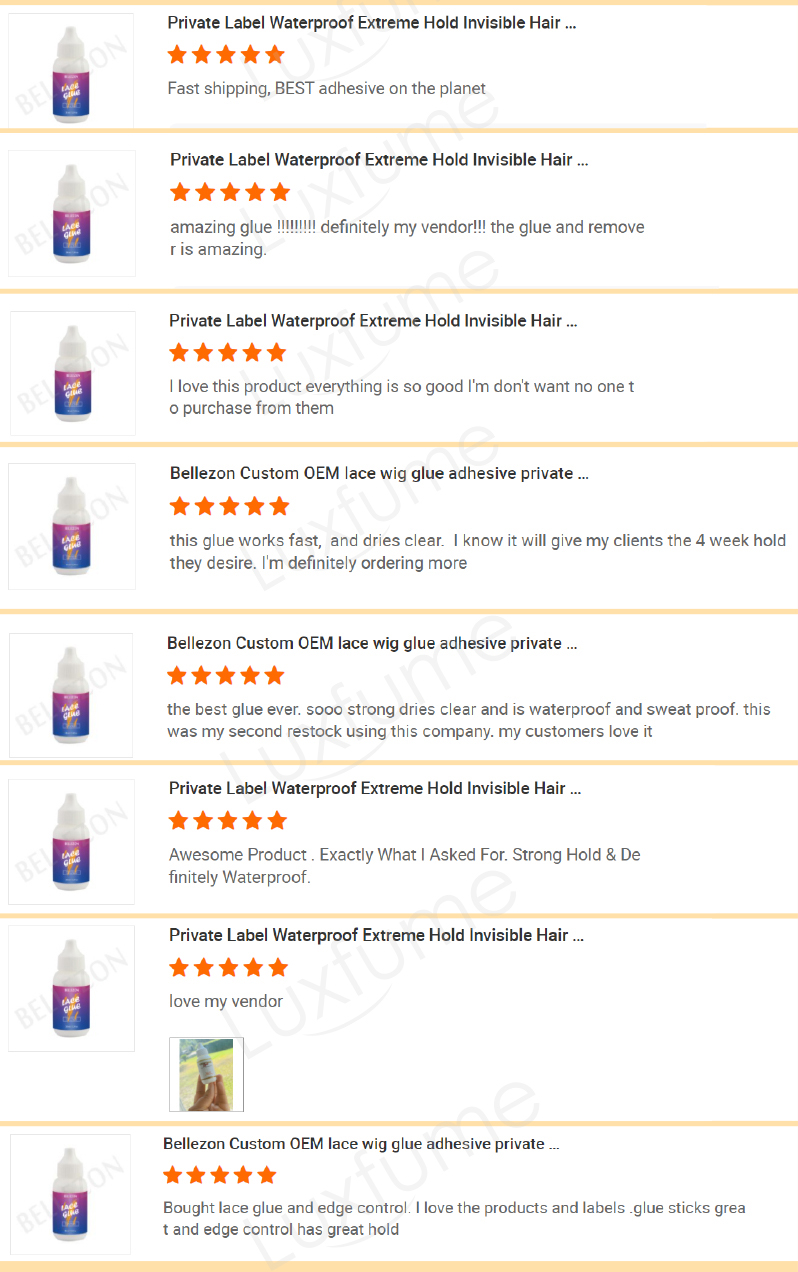This screenshot has width=798, height=1272.
Task: Click product title above "amazing glue" review
Action: pyautogui.click(x=379, y=160)
